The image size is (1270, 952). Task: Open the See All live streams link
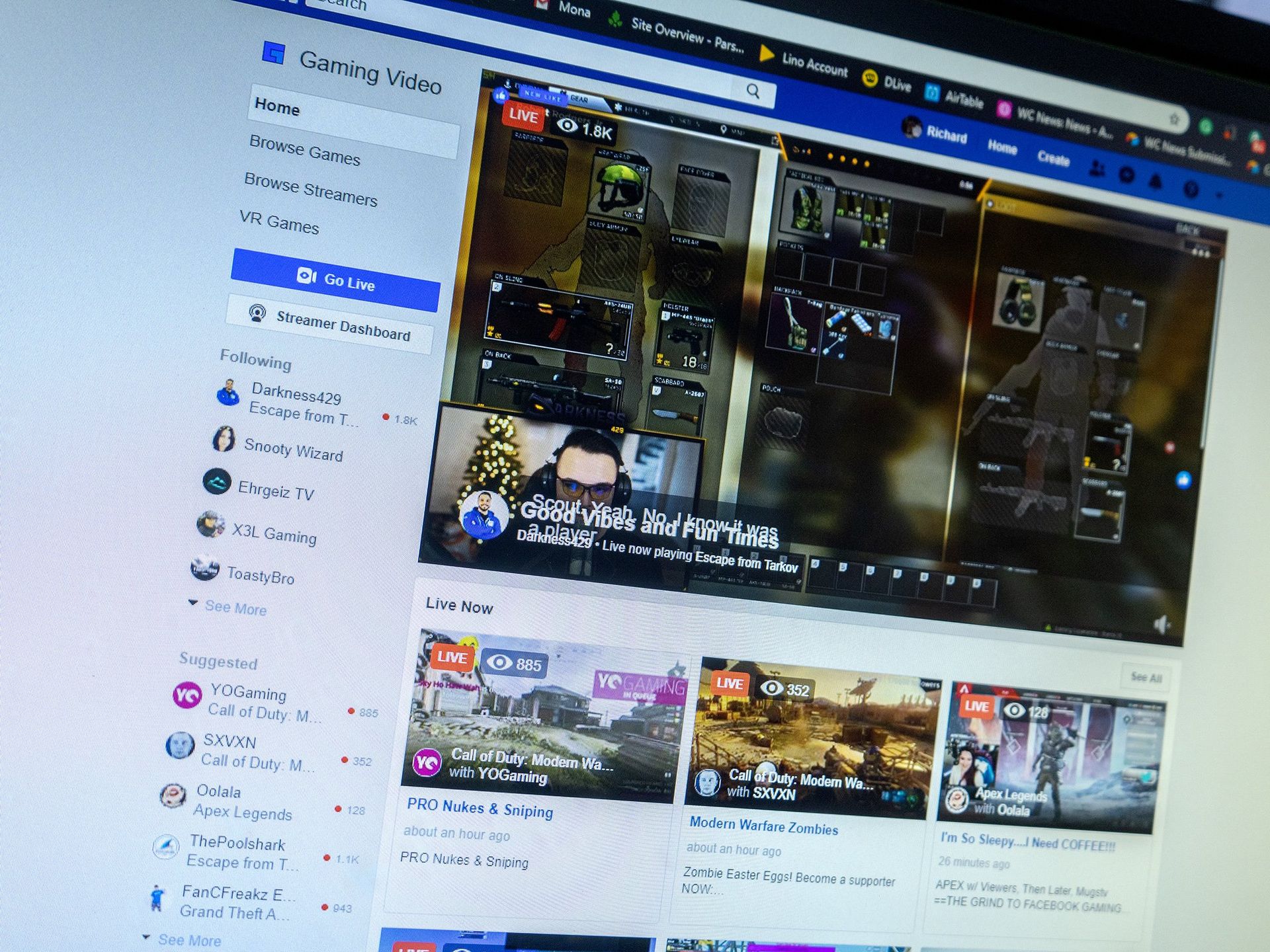tap(1145, 677)
